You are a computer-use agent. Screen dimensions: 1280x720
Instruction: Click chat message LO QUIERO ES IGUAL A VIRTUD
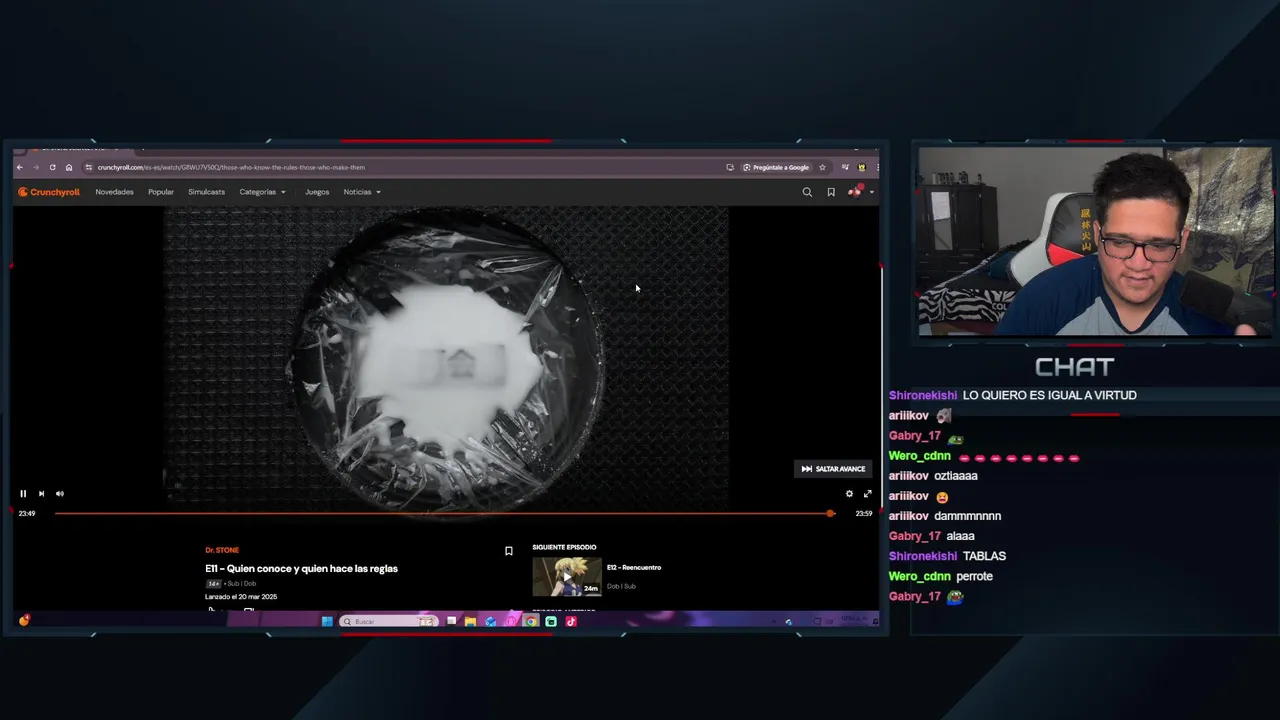(x=1049, y=395)
